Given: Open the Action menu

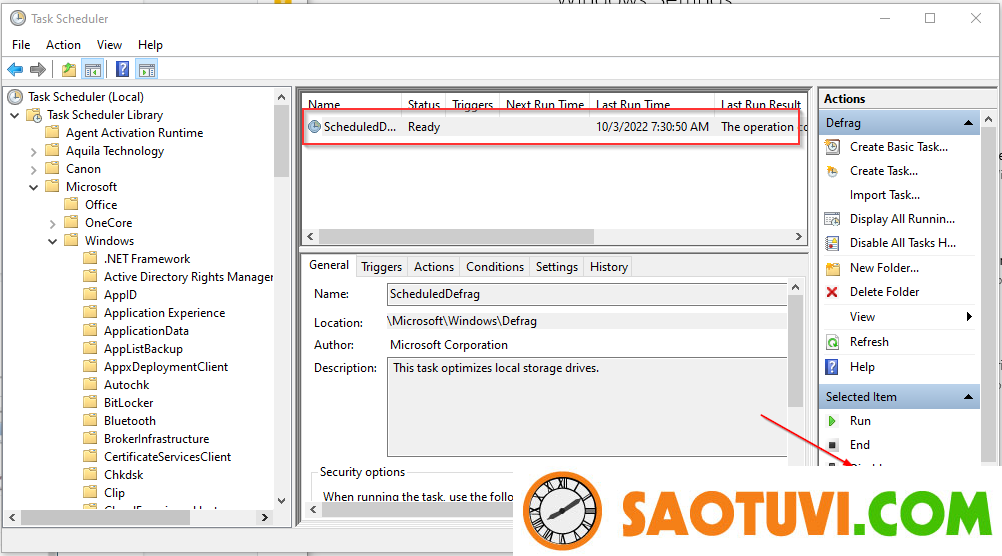Looking at the screenshot, I should [x=63, y=45].
